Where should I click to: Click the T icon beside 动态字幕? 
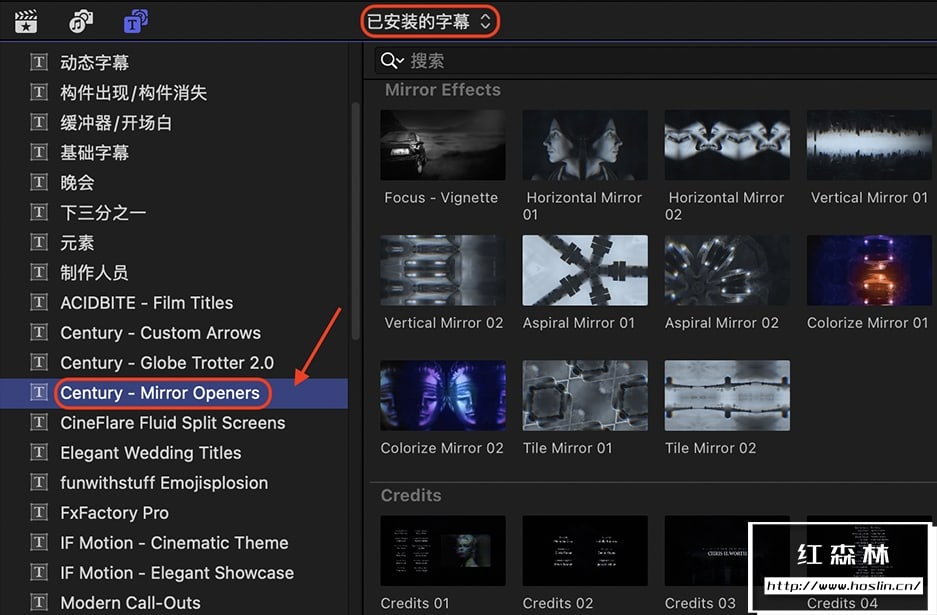pos(39,62)
